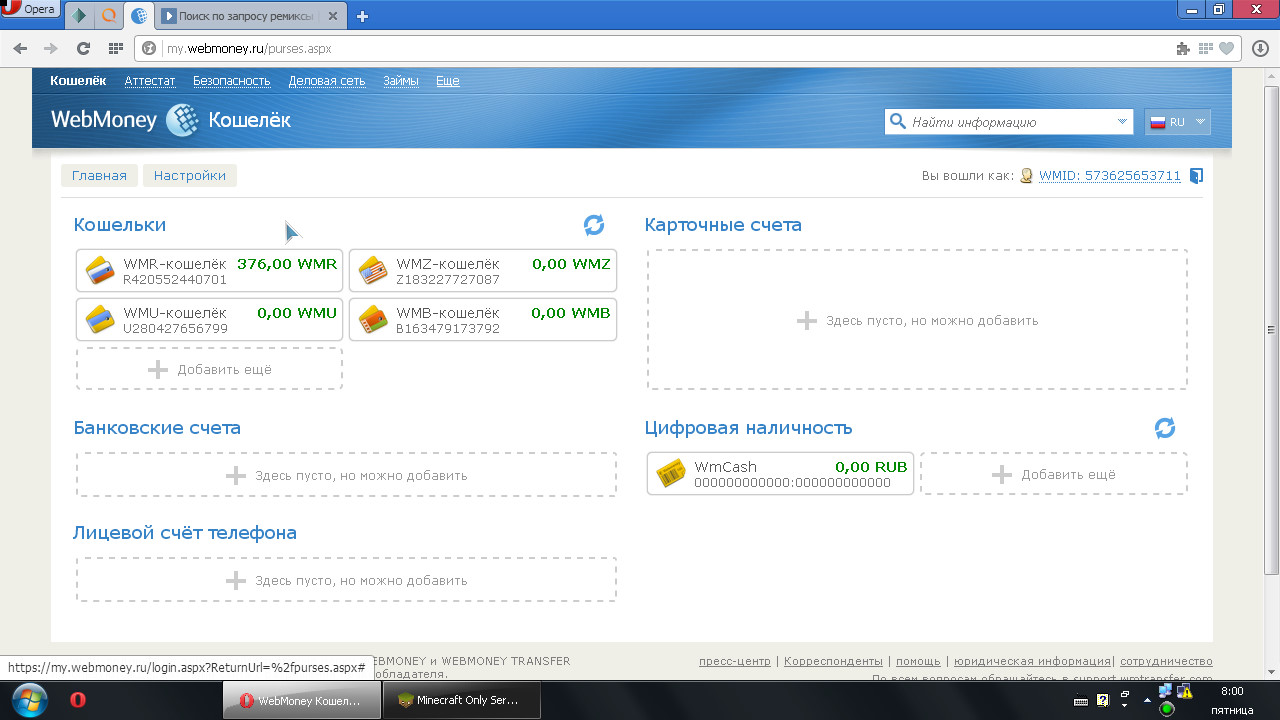Open the WmCash card
The width and height of the screenshot is (1280, 720).
coord(780,474)
